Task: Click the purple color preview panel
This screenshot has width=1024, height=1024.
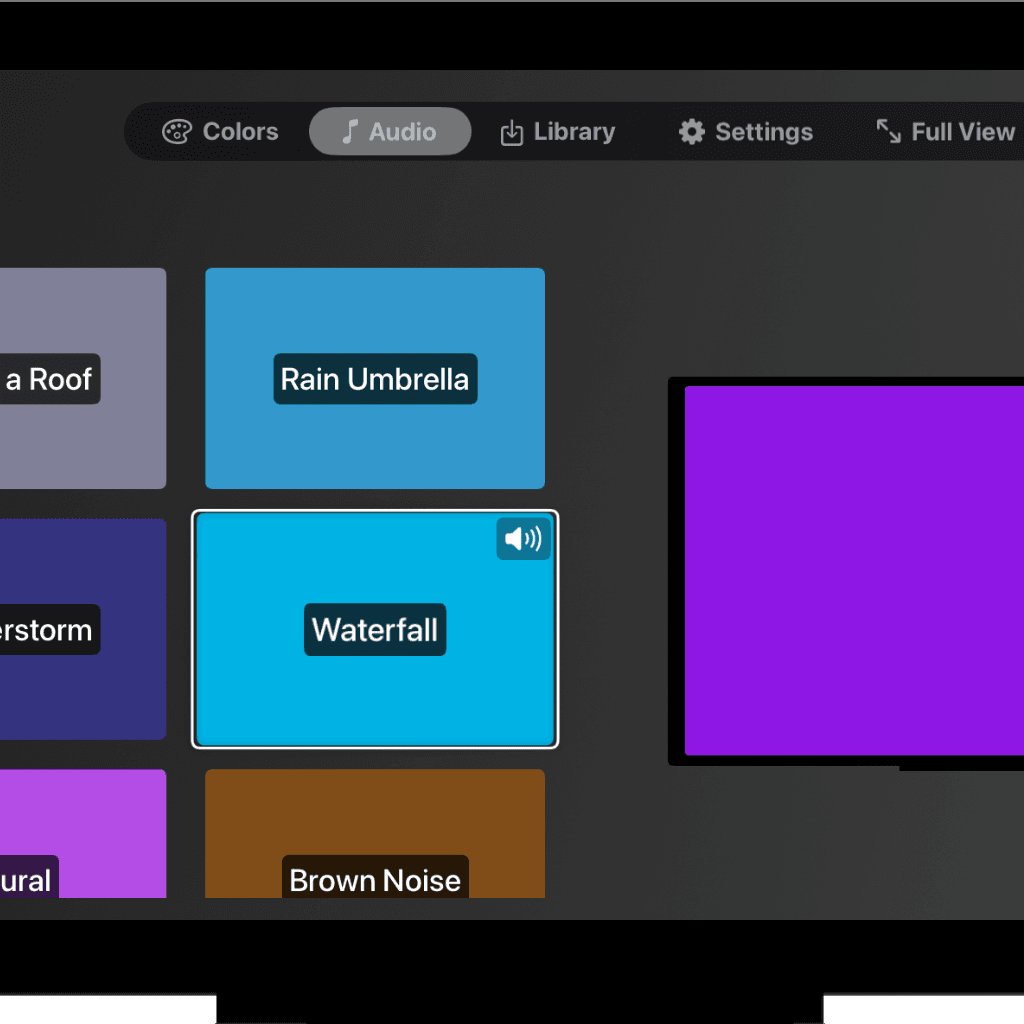Action: (x=854, y=570)
